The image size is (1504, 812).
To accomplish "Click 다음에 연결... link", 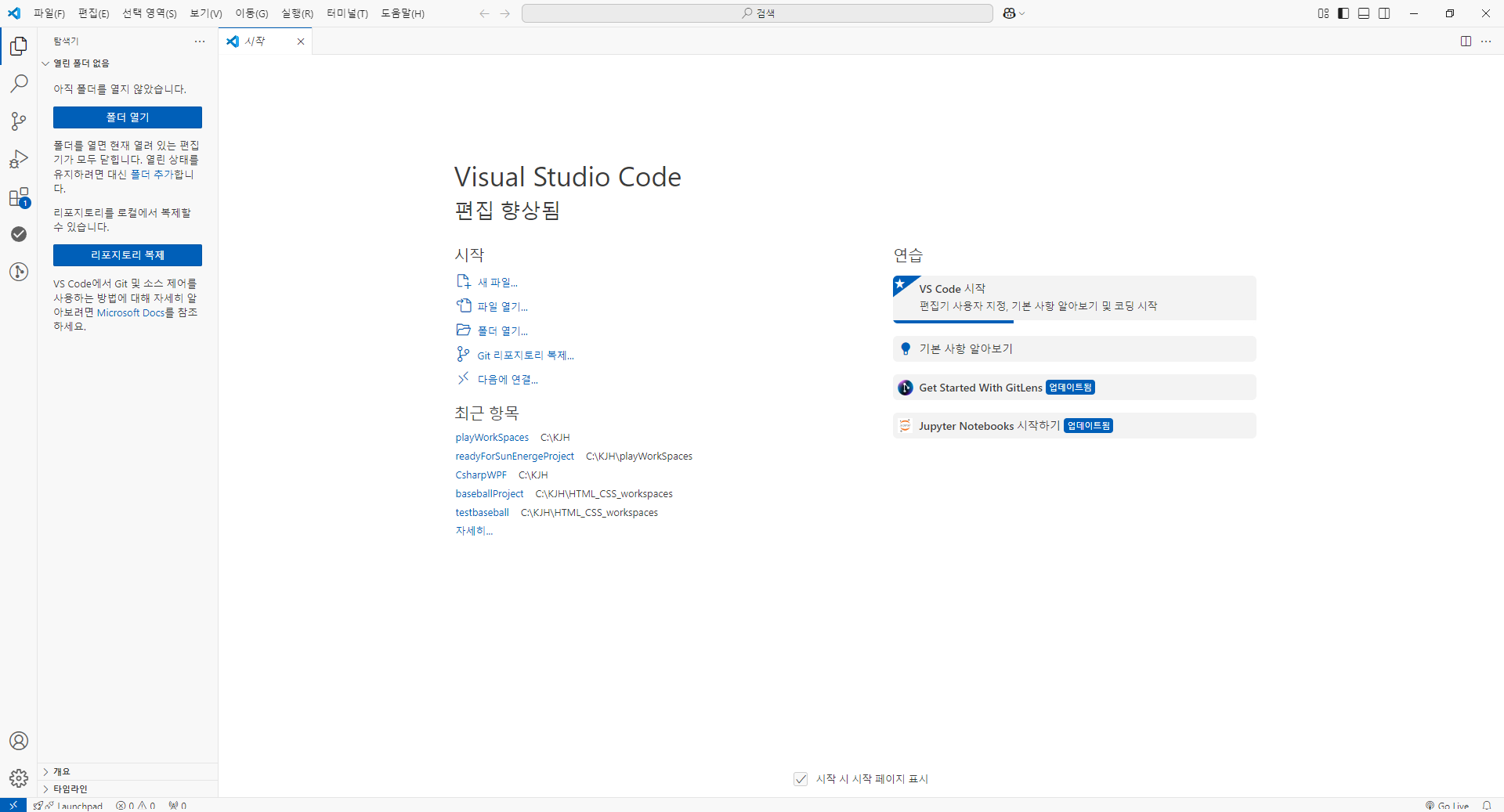I will click(497, 380).
